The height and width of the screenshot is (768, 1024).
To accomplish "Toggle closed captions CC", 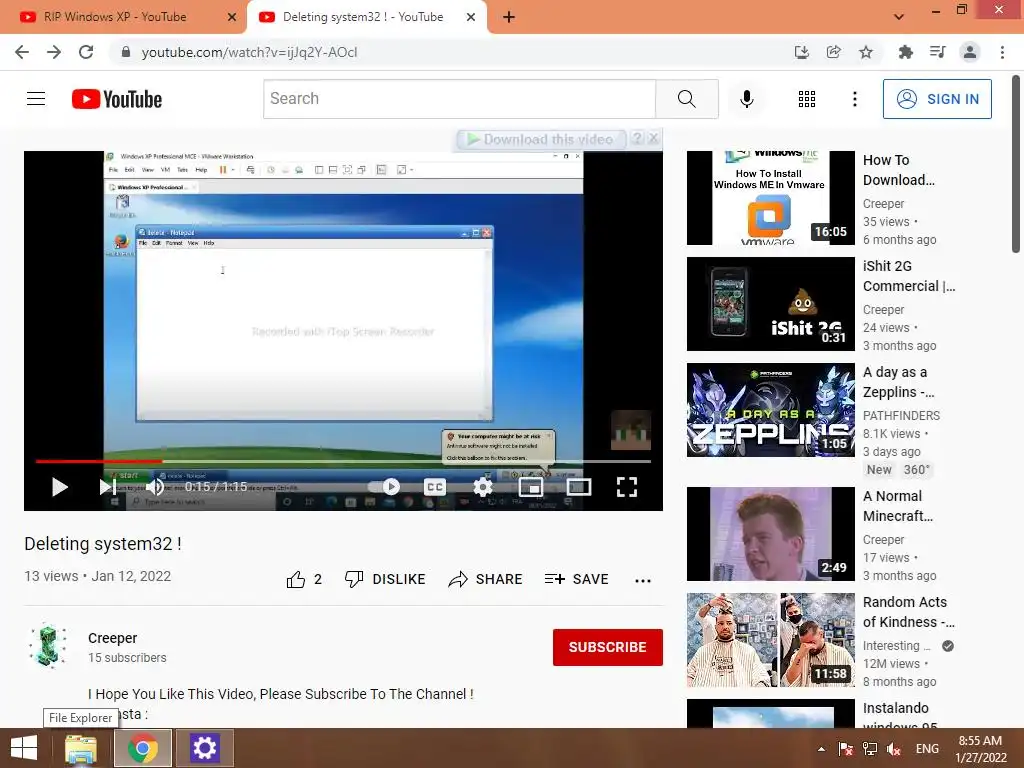I will pyautogui.click(x=435, y=487).
